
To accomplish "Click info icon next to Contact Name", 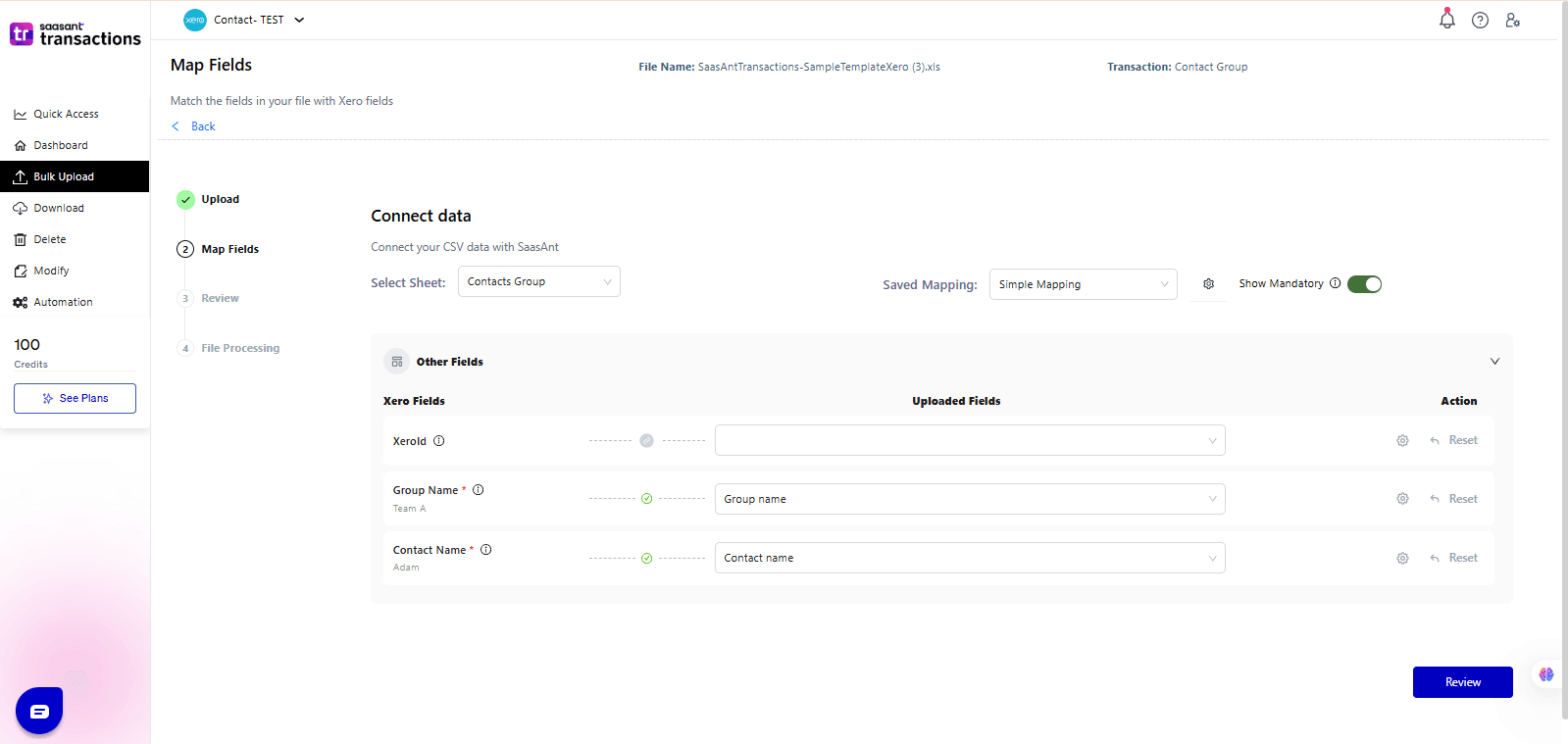I will pyautogui.click(x=485, y=550).
